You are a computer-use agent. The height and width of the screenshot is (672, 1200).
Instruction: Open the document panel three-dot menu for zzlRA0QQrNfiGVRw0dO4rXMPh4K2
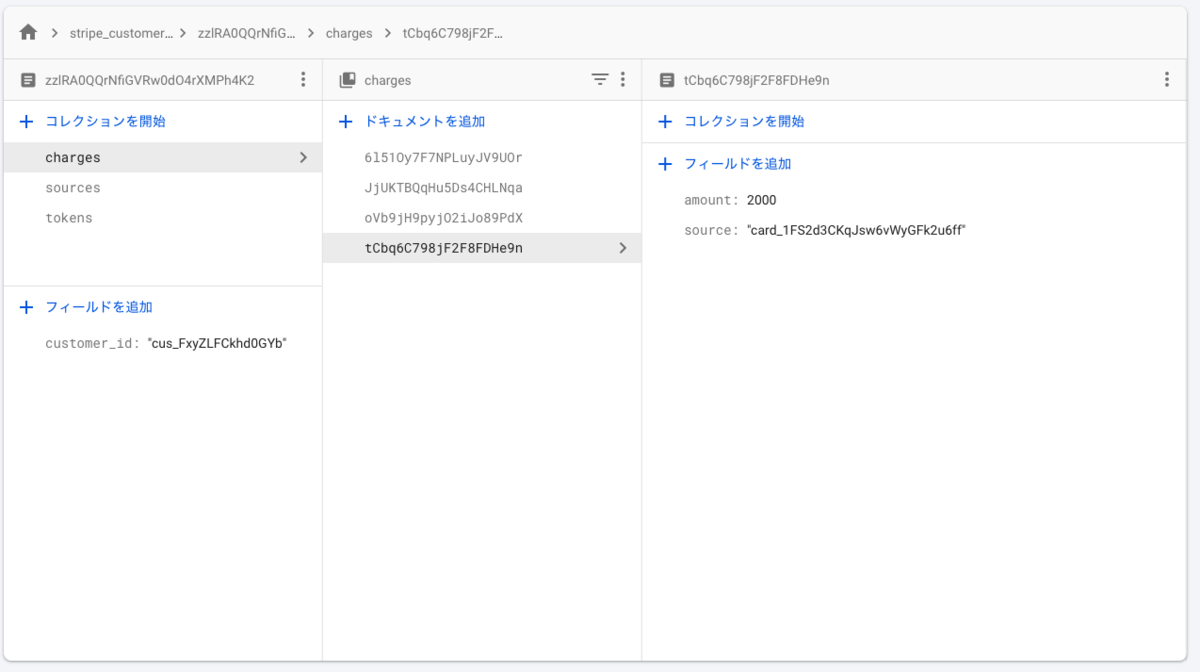(303, 78)
